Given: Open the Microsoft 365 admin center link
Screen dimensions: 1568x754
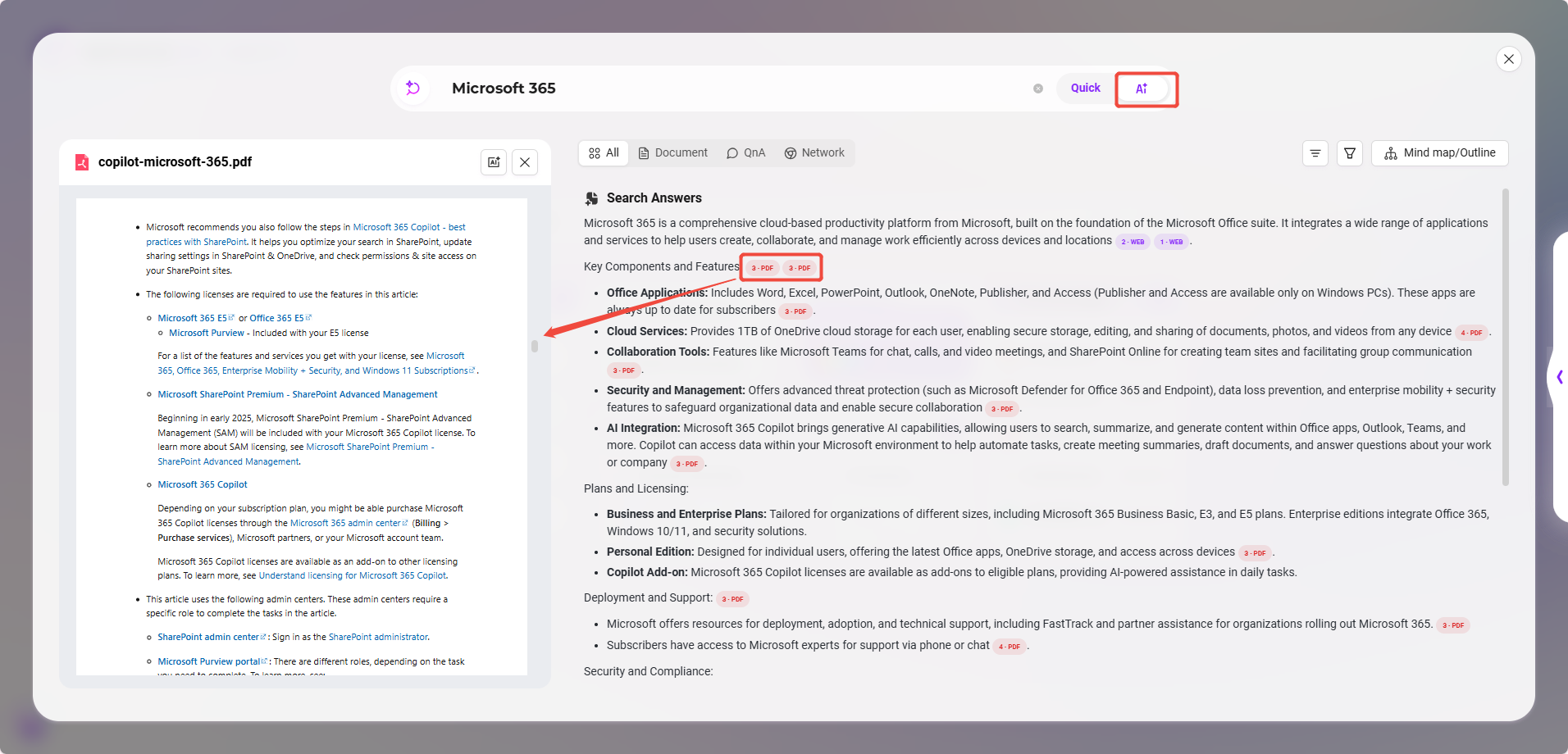Looking at the screenshot, I should [x=349, y=523].
